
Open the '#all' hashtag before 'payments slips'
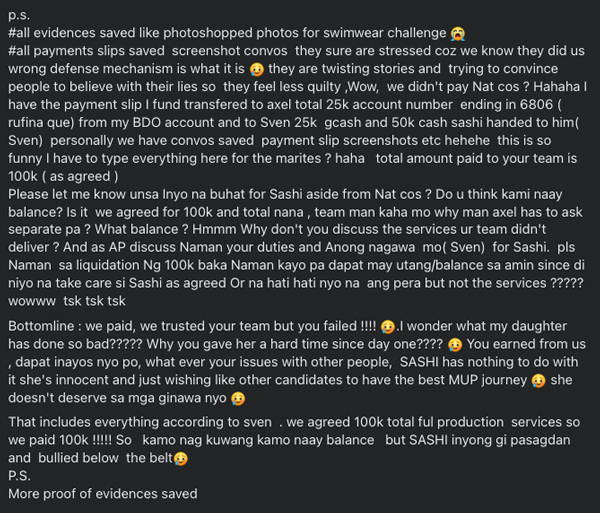[19, 51]
